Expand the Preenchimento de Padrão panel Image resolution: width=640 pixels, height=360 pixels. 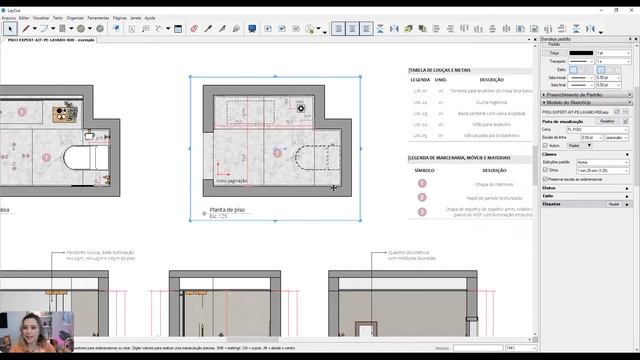[x=587, y=95]
